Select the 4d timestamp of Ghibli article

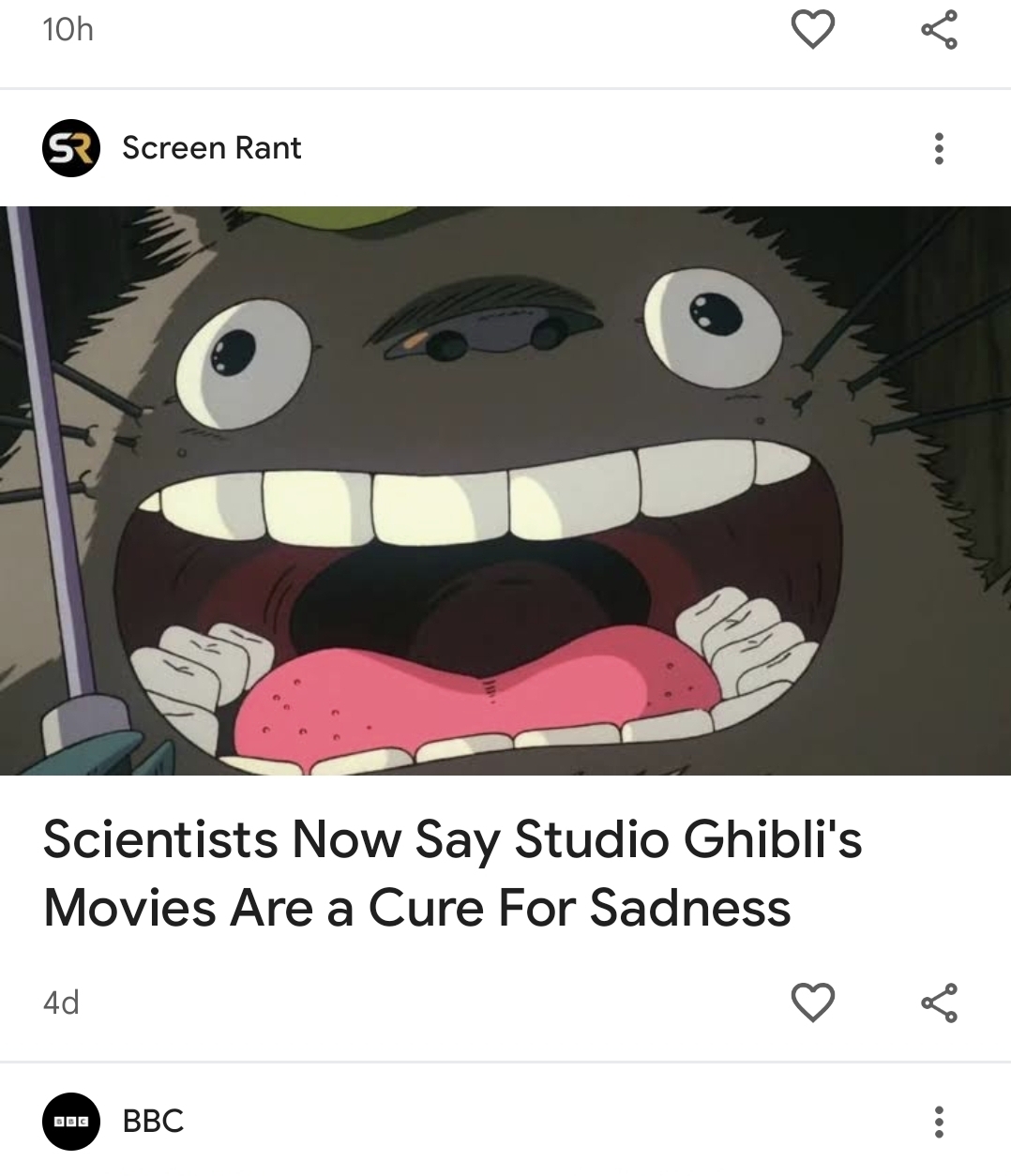click(x=62, y=1003)
